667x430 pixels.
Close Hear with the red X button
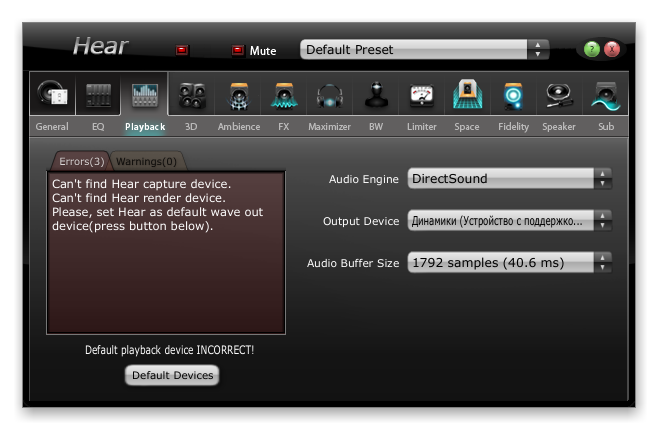(x=612, y=49)
